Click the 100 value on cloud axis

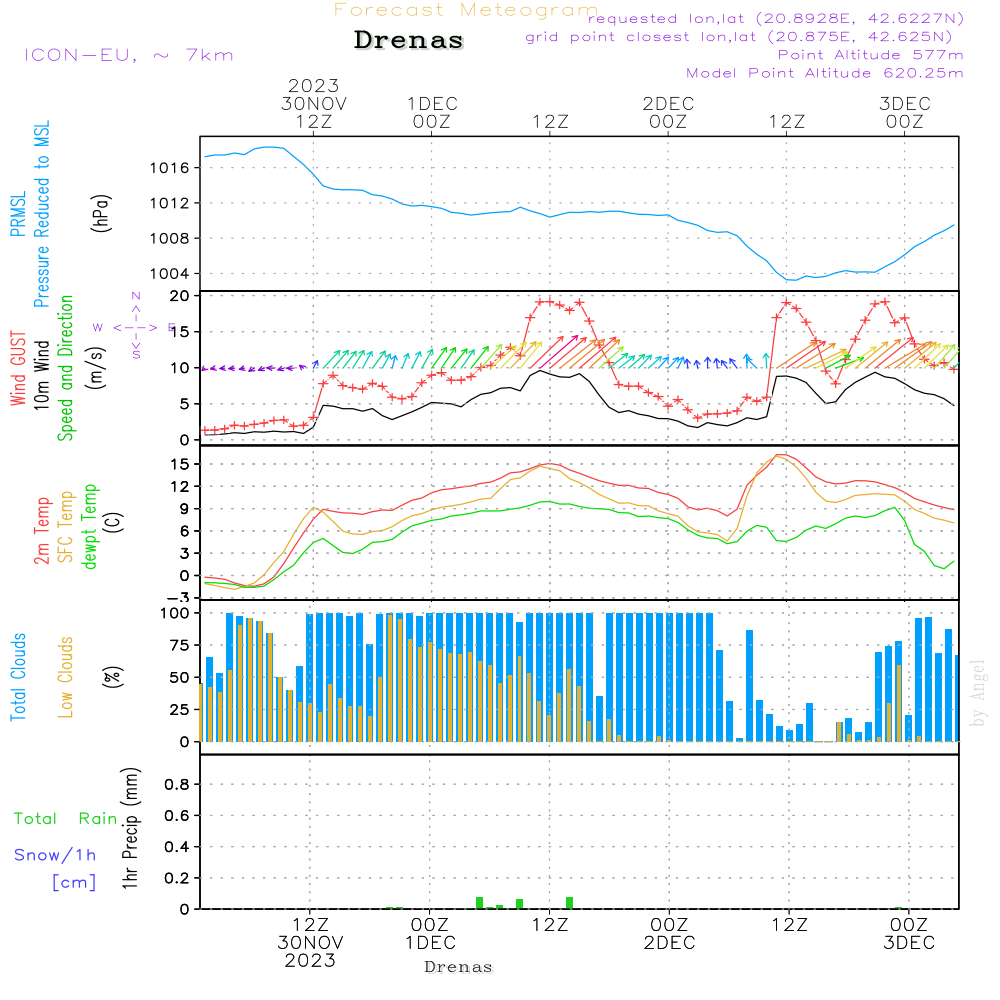point(174,613)
